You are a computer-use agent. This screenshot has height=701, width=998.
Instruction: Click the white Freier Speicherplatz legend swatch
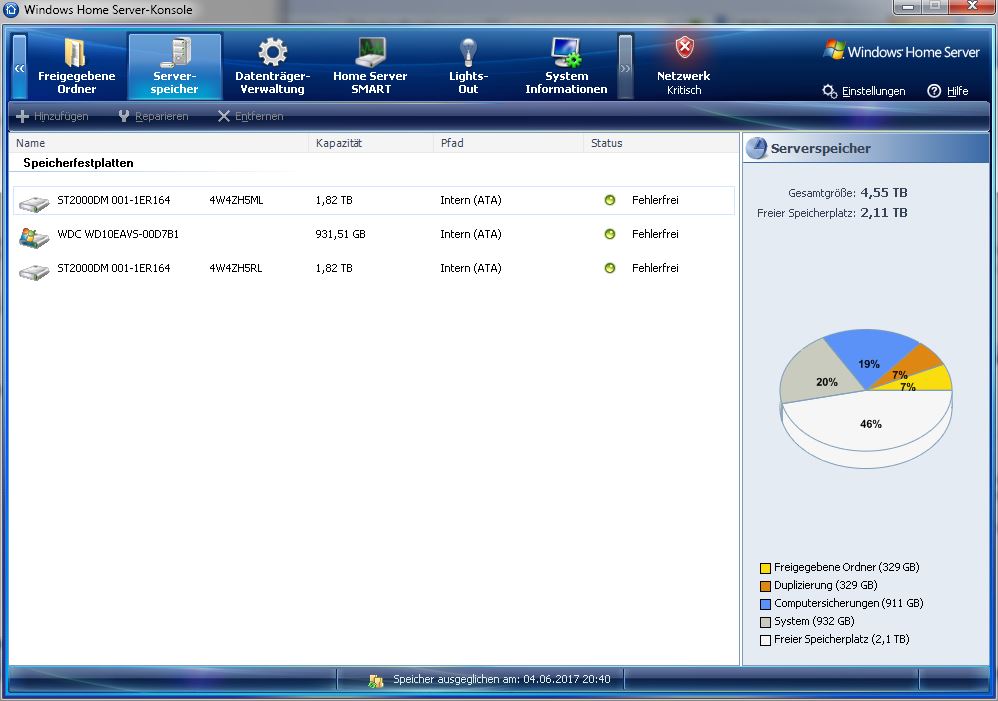point(765,640)
